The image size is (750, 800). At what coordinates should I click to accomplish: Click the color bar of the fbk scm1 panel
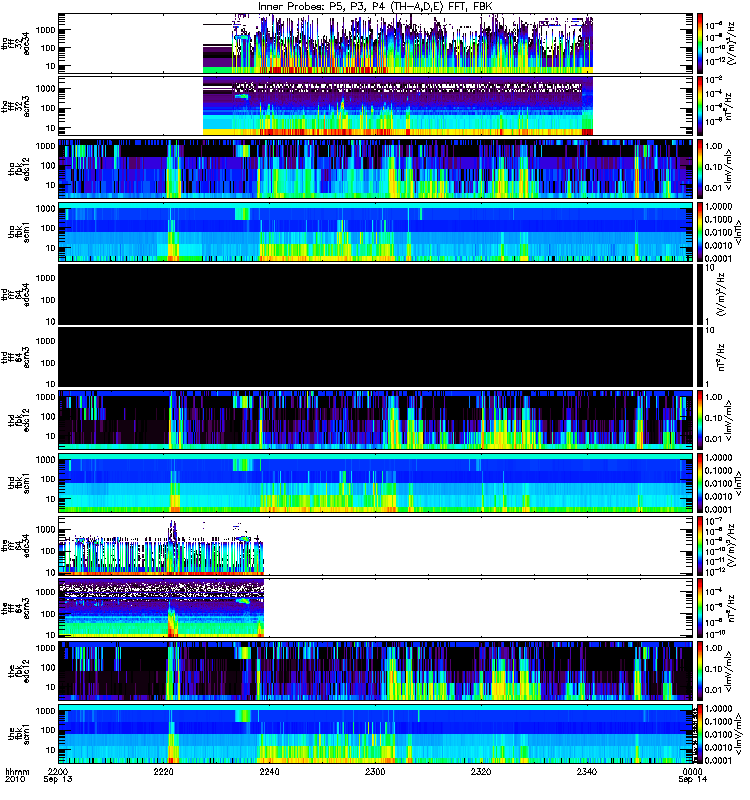click(700, 734)
